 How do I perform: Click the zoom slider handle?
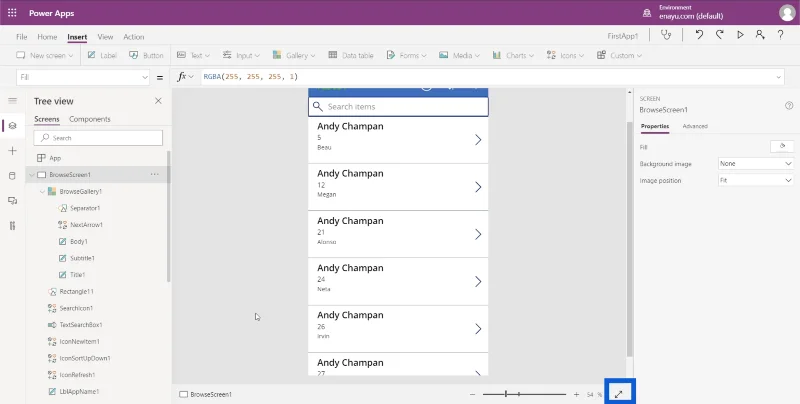506,394
